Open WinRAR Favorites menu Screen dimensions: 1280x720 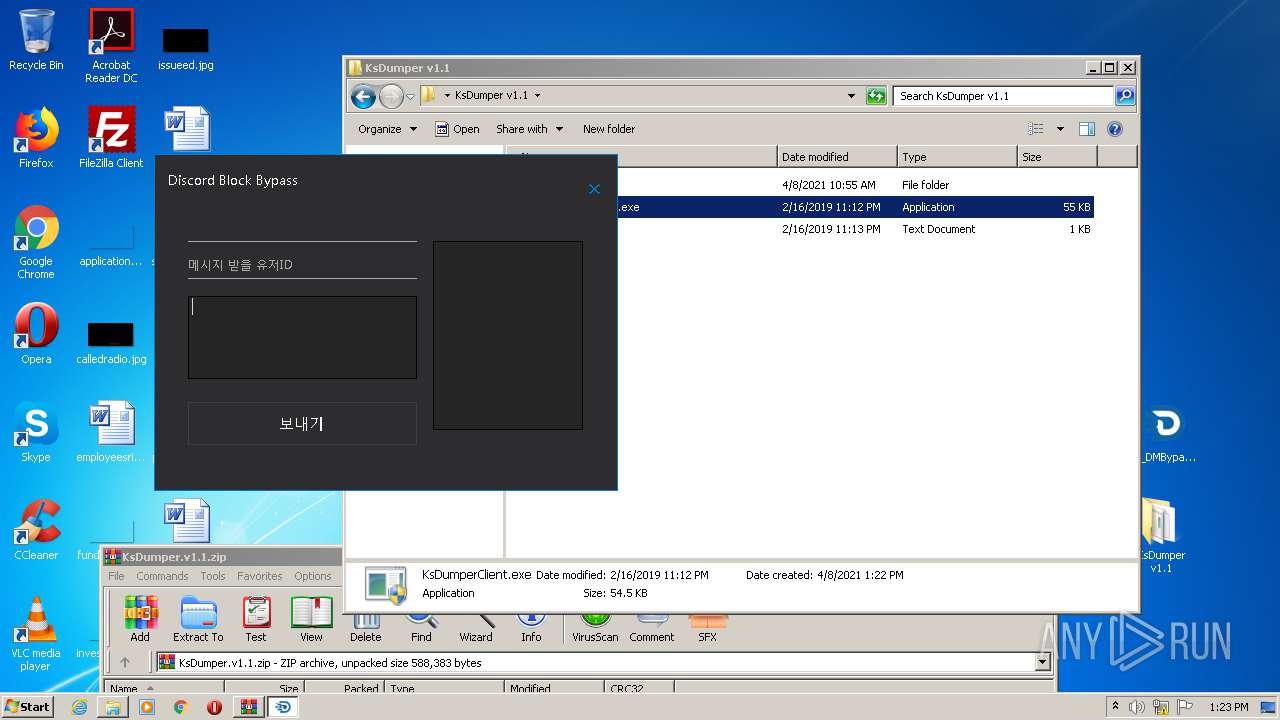click(x=259, y=576)
